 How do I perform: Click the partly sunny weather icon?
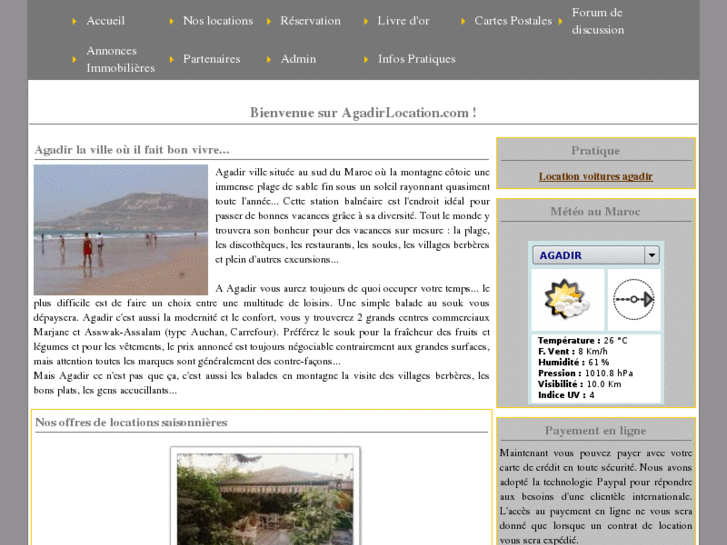tap(567, 299)
